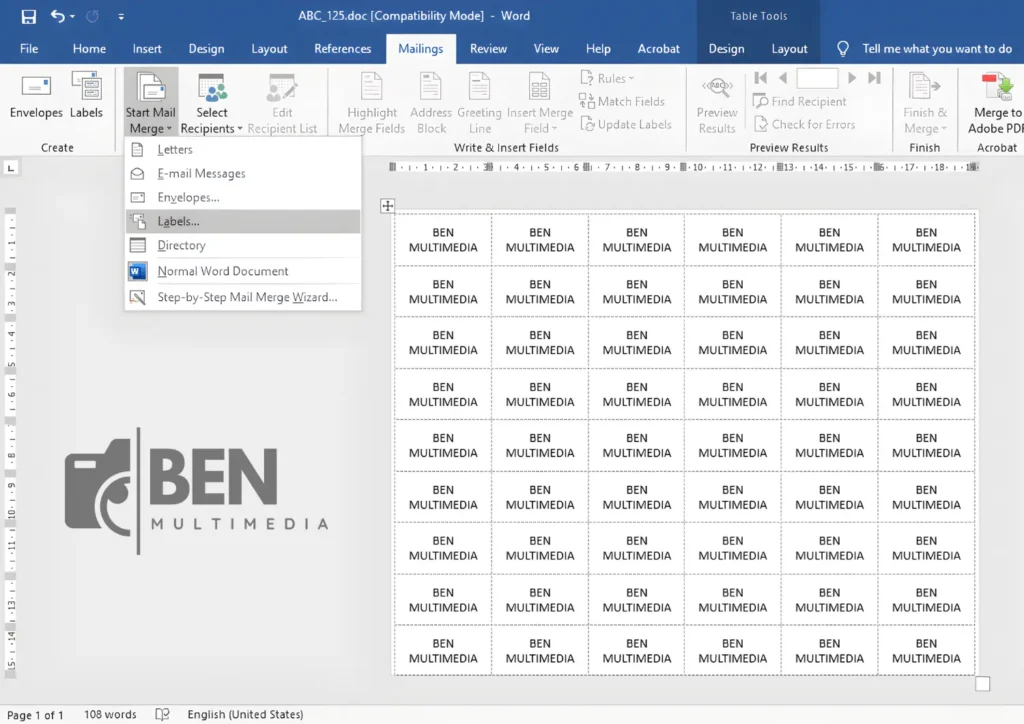Select Normal Word Document menu entry
Viewport: 1024px width, 724px height.
tap(222, 271)
